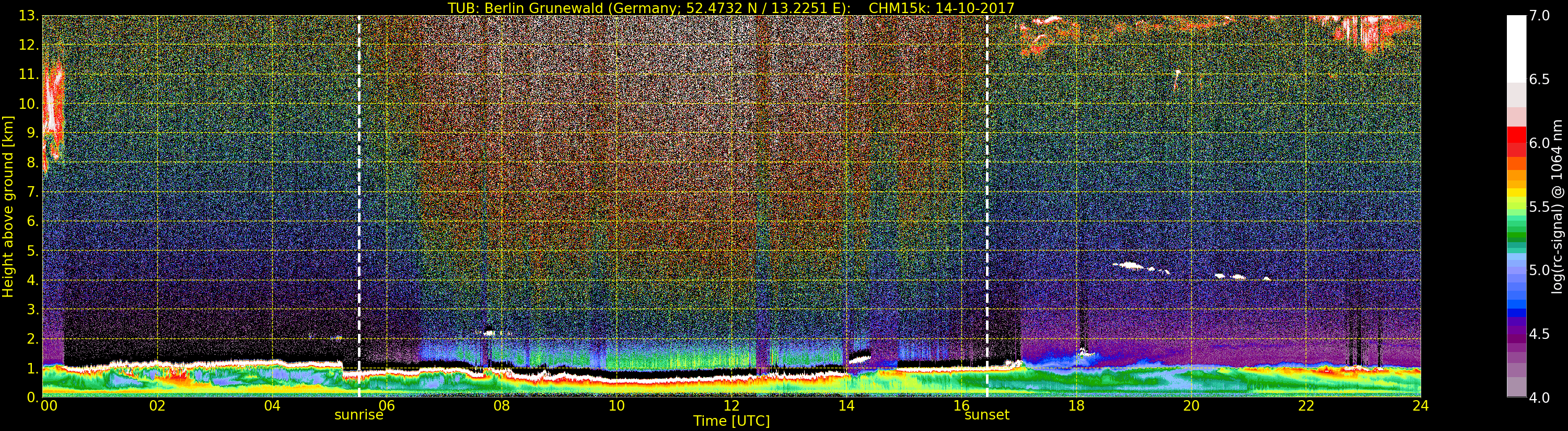Click time axis tick '12'
1568x431 pixels.
(731, 405)
